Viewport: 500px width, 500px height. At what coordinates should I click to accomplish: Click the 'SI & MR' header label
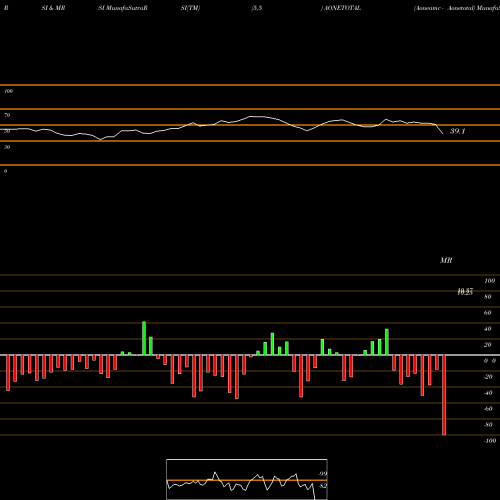pos(53,8)
